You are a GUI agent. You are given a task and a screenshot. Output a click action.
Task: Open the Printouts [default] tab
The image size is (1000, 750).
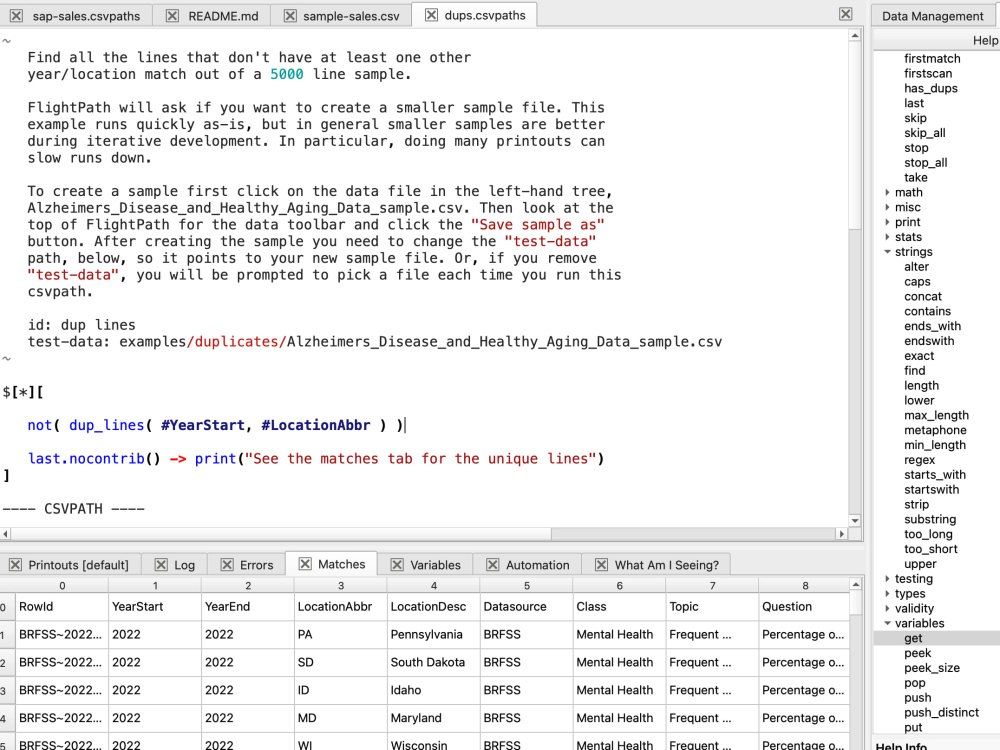pyautogui.click(x=78, y=565)
